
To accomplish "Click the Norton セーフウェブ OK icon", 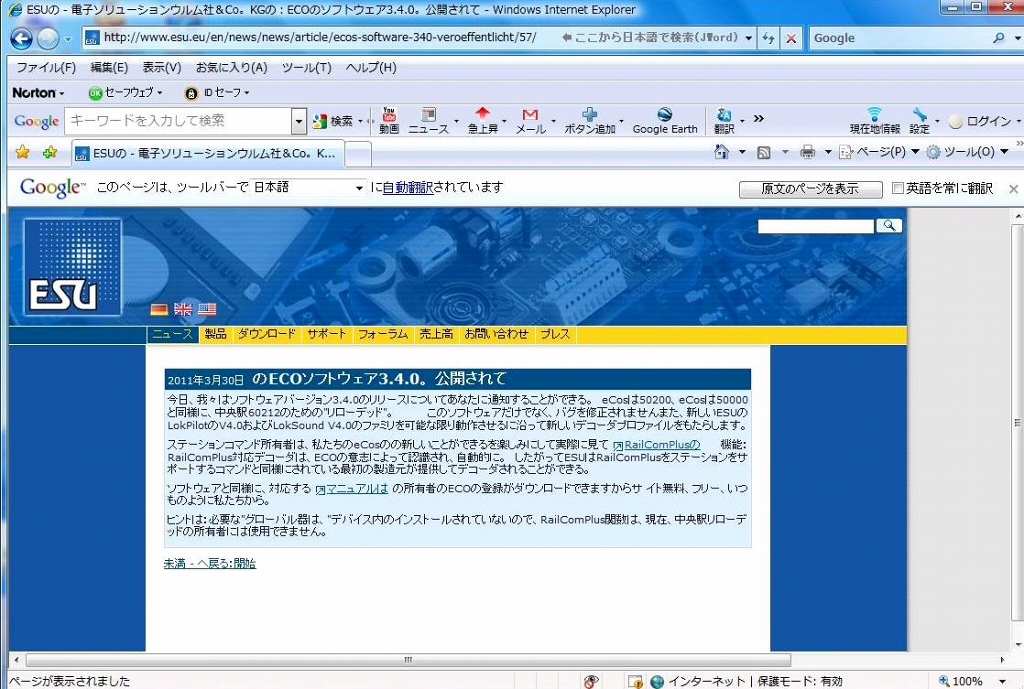I will [x=95, y=93].
